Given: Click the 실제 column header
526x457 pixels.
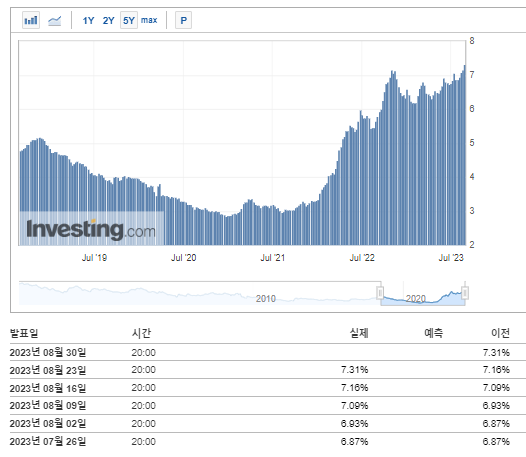Looking at the screenshot, I should [359, 333].
